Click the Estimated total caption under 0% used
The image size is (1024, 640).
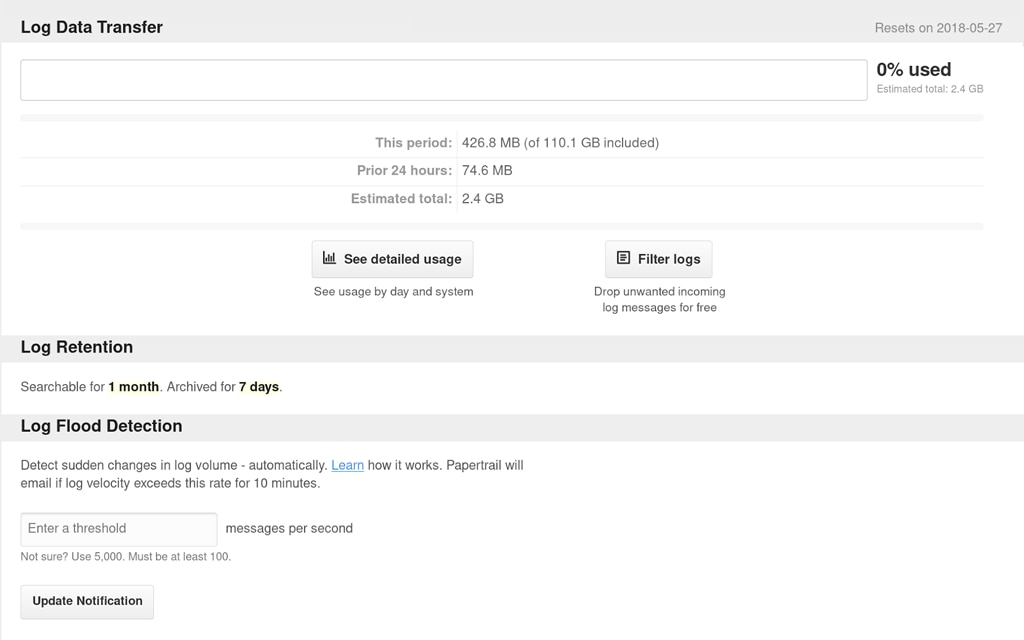pos(928,88)
